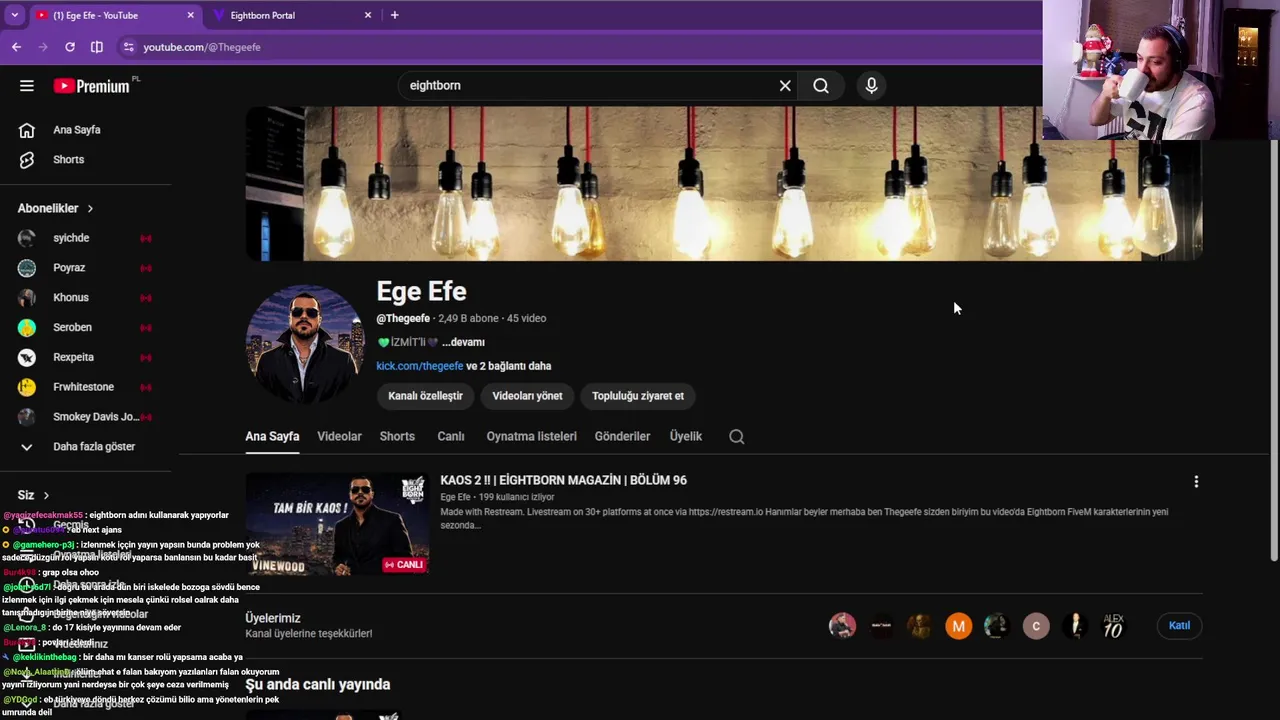Click the light bulbs channel banner
Image resolution: width=1280 pixels, height=720 pixels.
point(724,184)
